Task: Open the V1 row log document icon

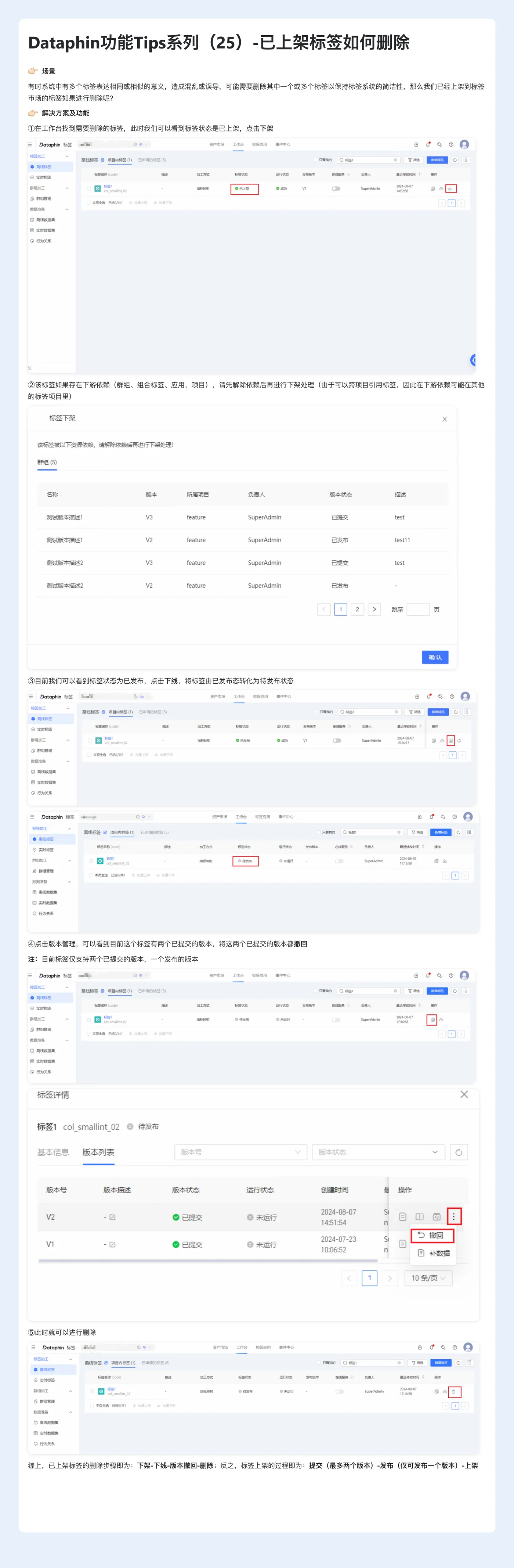Action: coord(403,1244)
